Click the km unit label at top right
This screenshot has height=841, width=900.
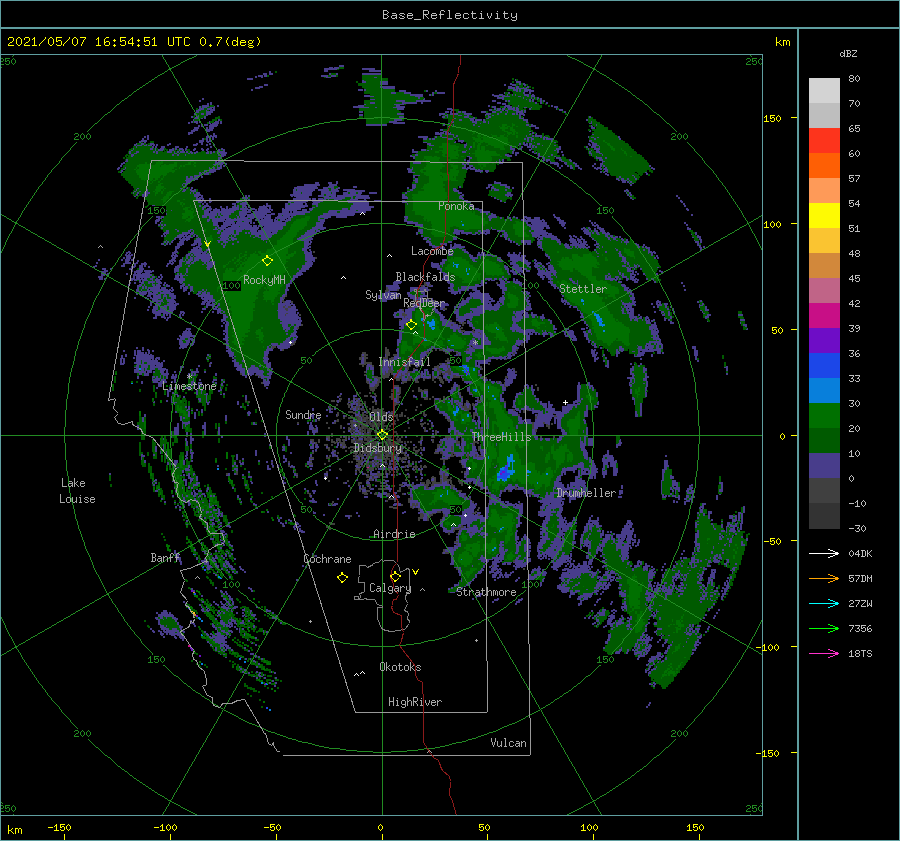point(782,42)
